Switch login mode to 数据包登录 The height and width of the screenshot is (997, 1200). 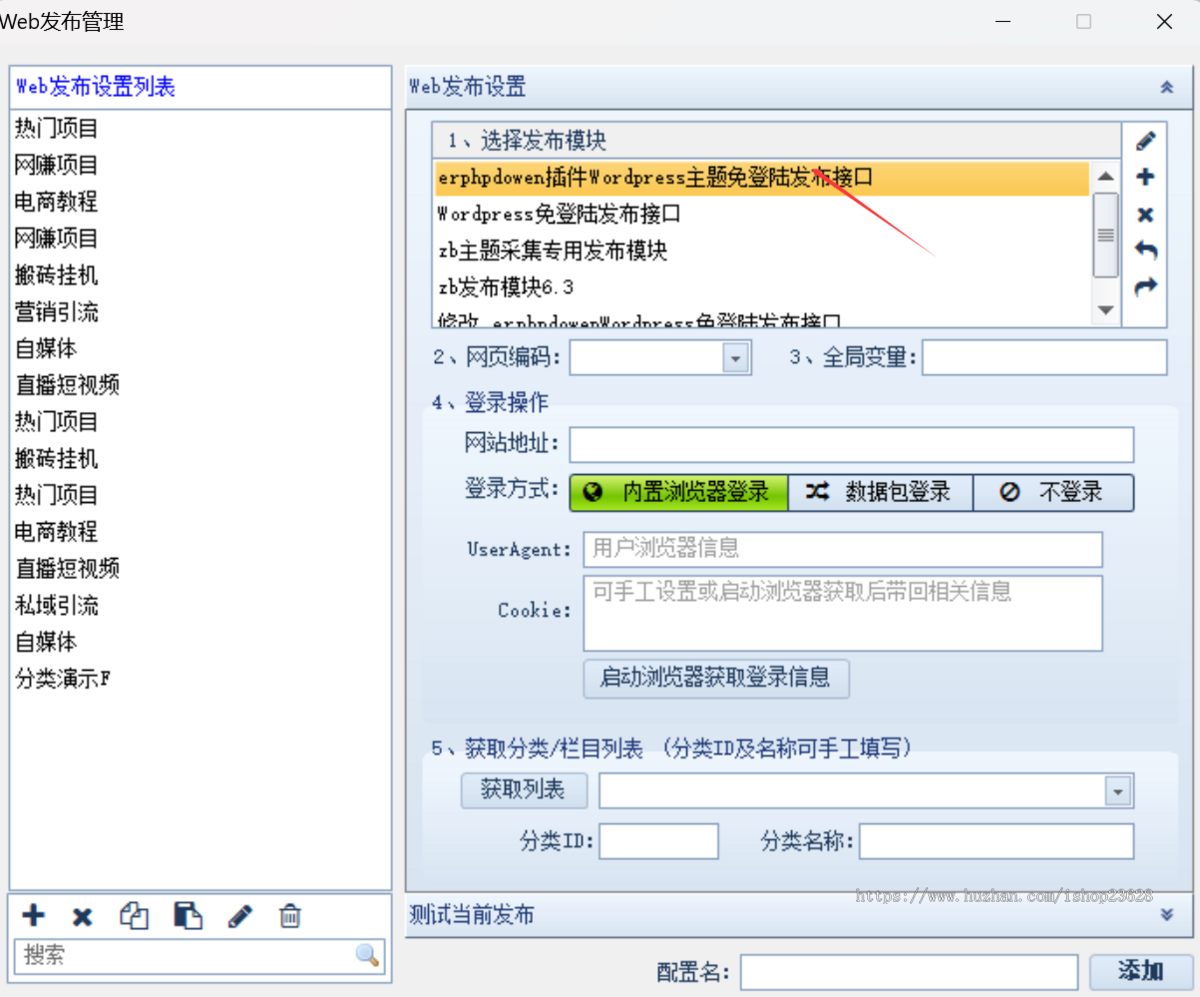881,493
